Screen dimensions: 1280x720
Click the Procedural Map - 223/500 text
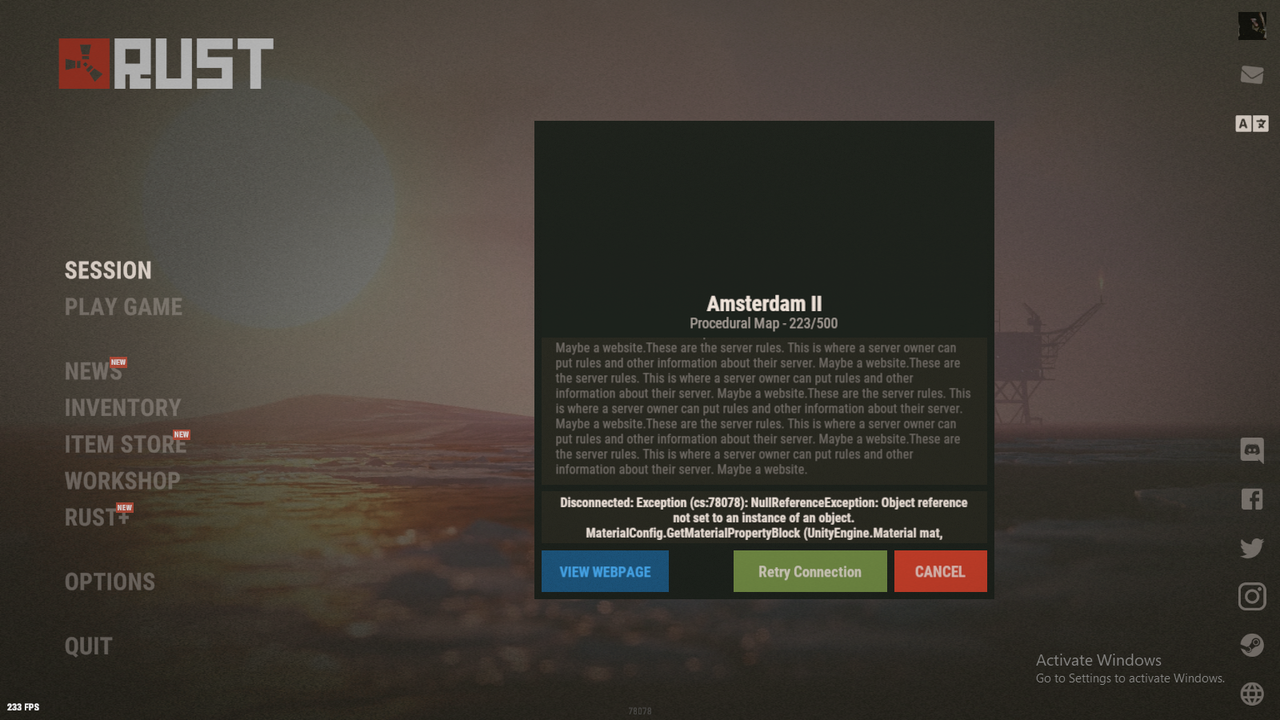(x=764, y=324)
